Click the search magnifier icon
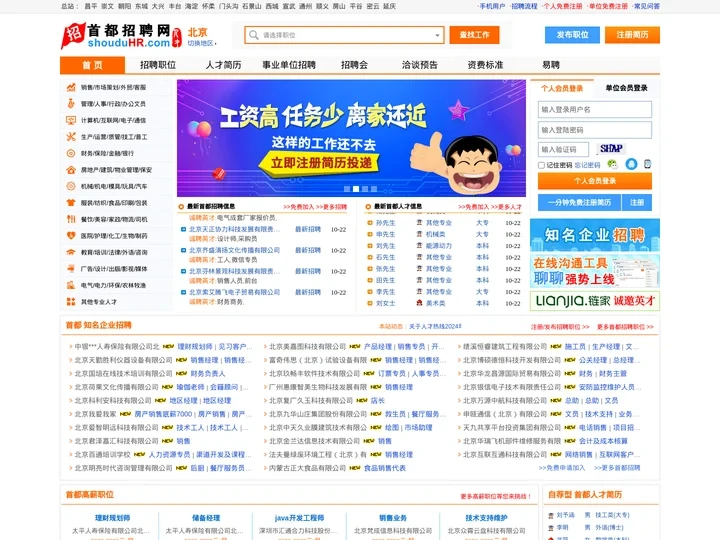Viewport: 720px width, 540px height. coord(253,35)
